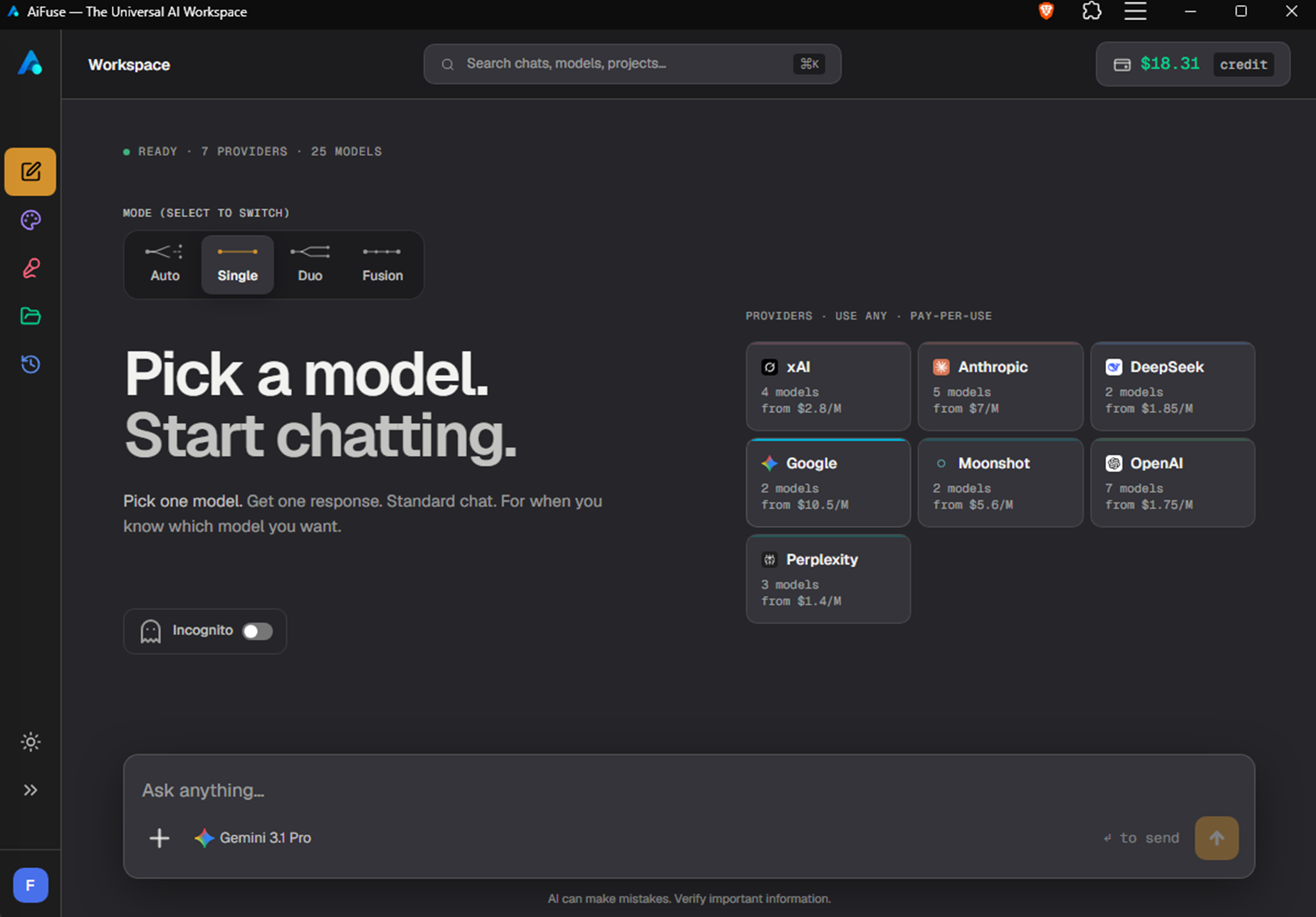This screenshot has height=917, width=1316.
Task: Start a new chat with the compose icon
Action: (30, 172)
